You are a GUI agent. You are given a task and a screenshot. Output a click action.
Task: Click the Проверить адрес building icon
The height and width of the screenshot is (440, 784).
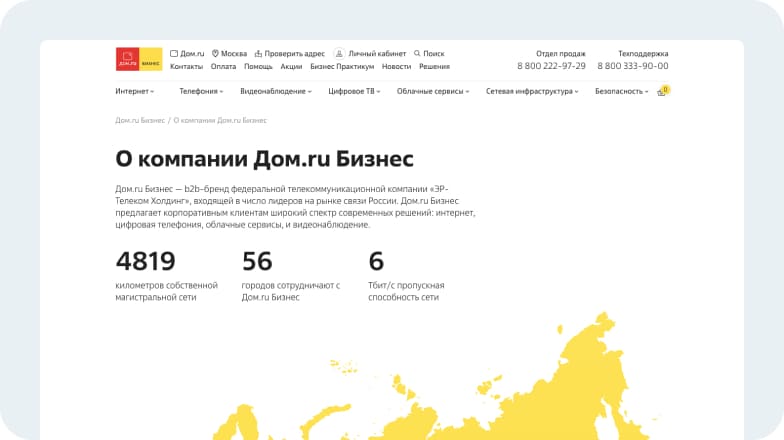[x=258, y=54]
